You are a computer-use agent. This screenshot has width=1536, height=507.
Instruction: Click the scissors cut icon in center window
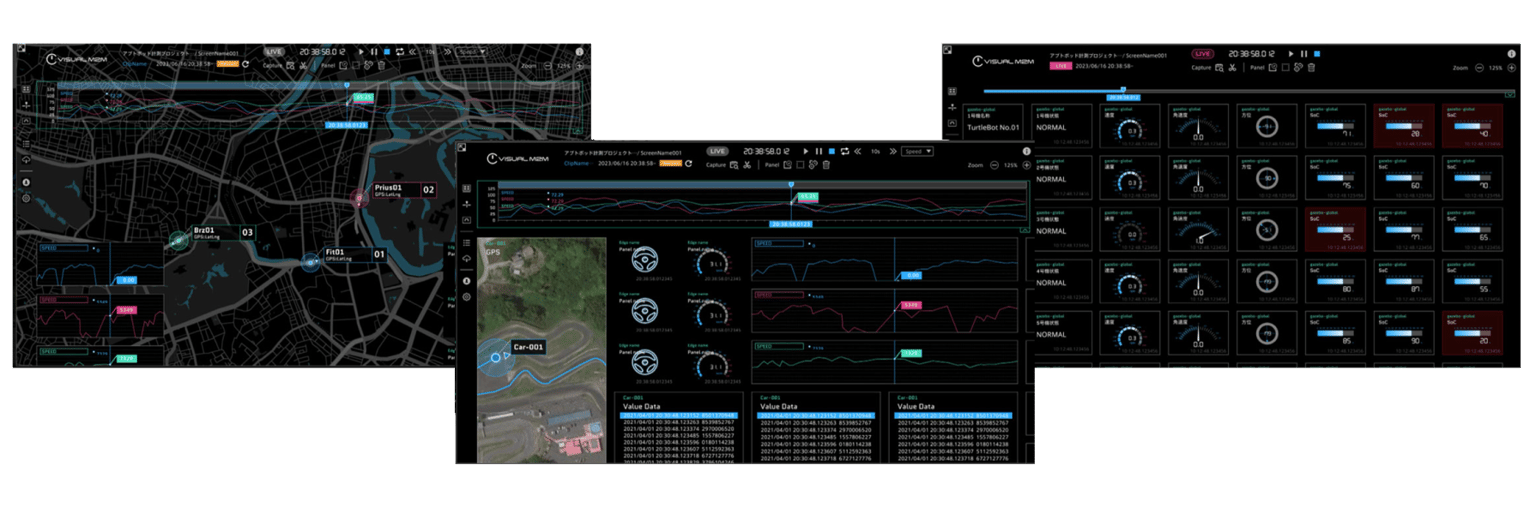747,165
